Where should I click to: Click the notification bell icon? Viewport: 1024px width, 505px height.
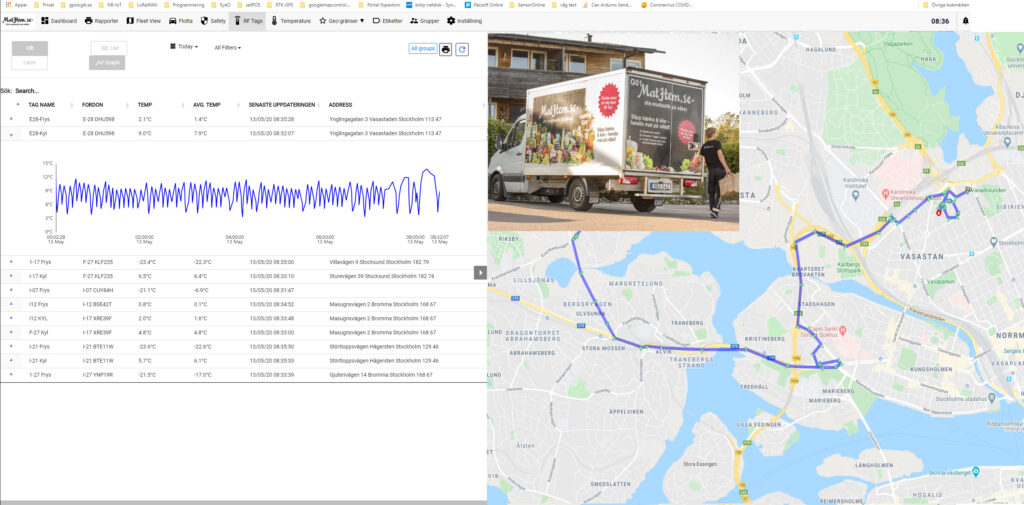point(965,21)
